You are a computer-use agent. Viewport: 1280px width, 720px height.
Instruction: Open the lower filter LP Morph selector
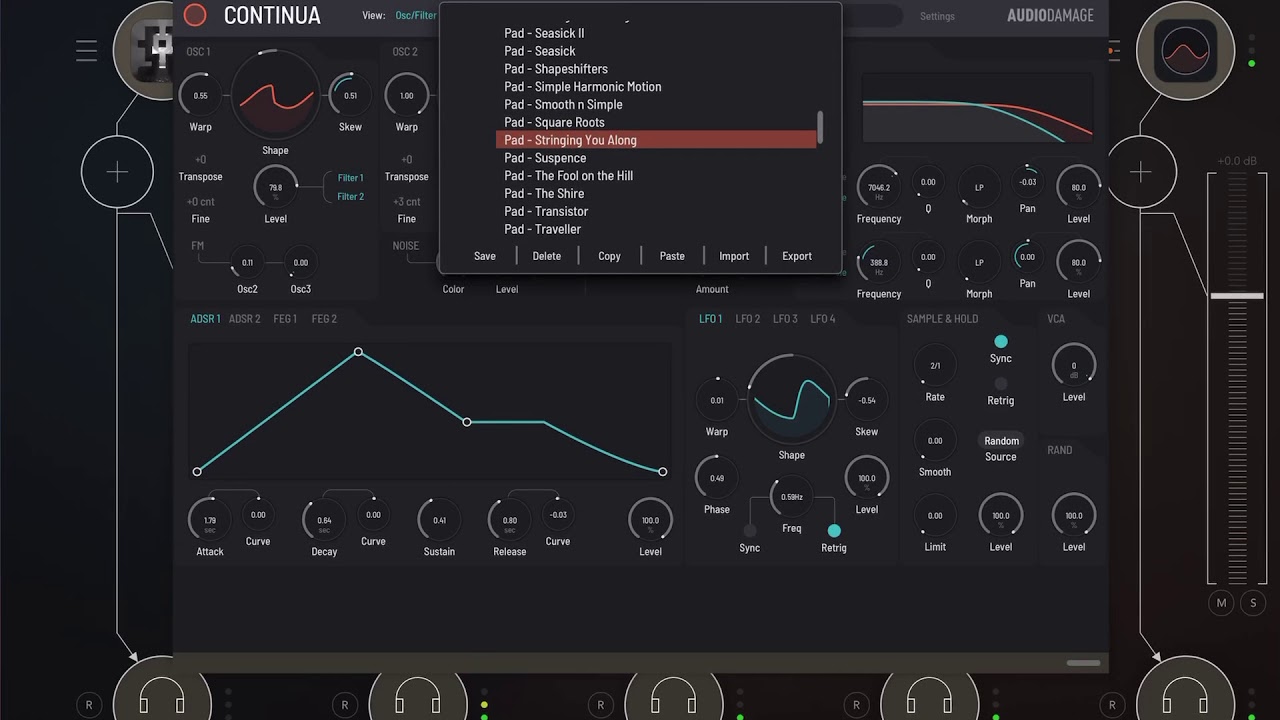coord(979,262)
